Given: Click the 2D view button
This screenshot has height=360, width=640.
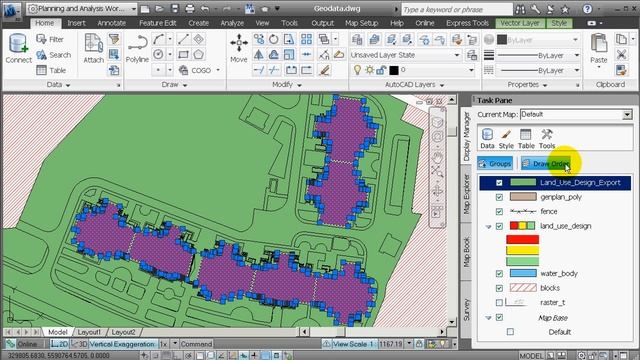Looking at the screenshot, I should [60, 344].
